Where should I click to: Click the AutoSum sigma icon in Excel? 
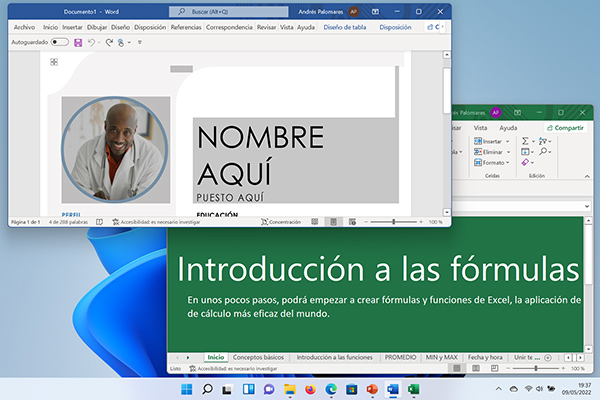coord(525,141)
